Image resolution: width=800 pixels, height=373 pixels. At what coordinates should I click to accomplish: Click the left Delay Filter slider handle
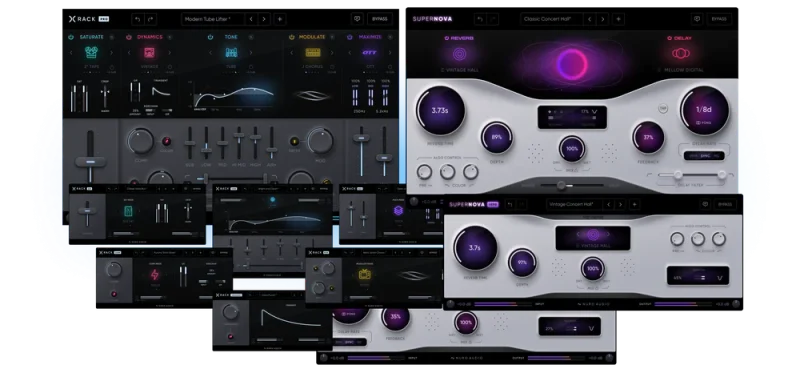(x=678, y=175)
